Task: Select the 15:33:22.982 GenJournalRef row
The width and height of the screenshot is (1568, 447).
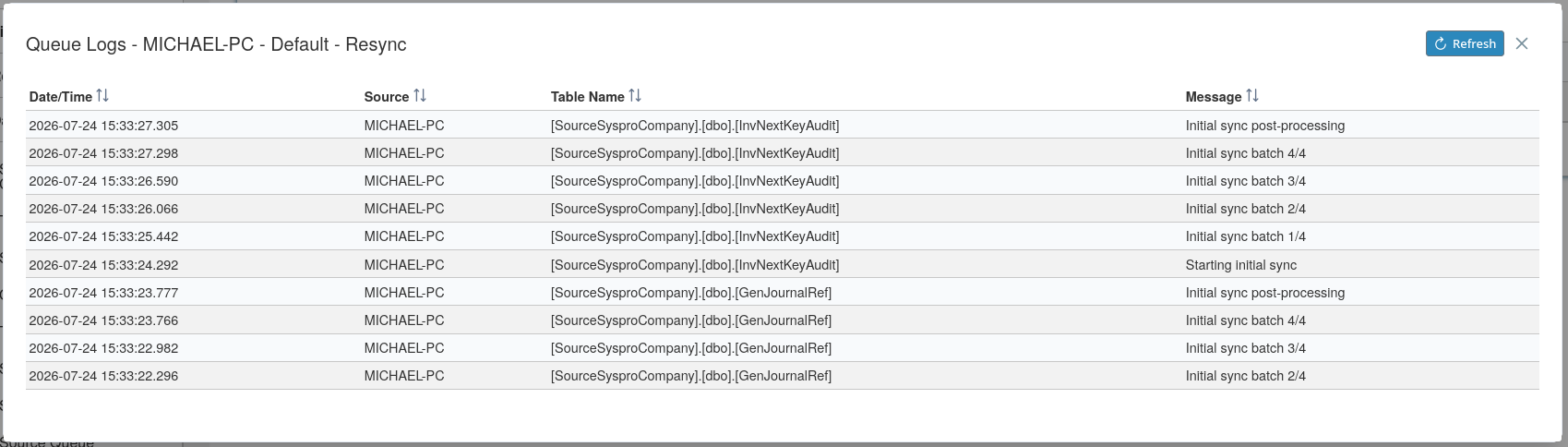Action: coord(783,348)
